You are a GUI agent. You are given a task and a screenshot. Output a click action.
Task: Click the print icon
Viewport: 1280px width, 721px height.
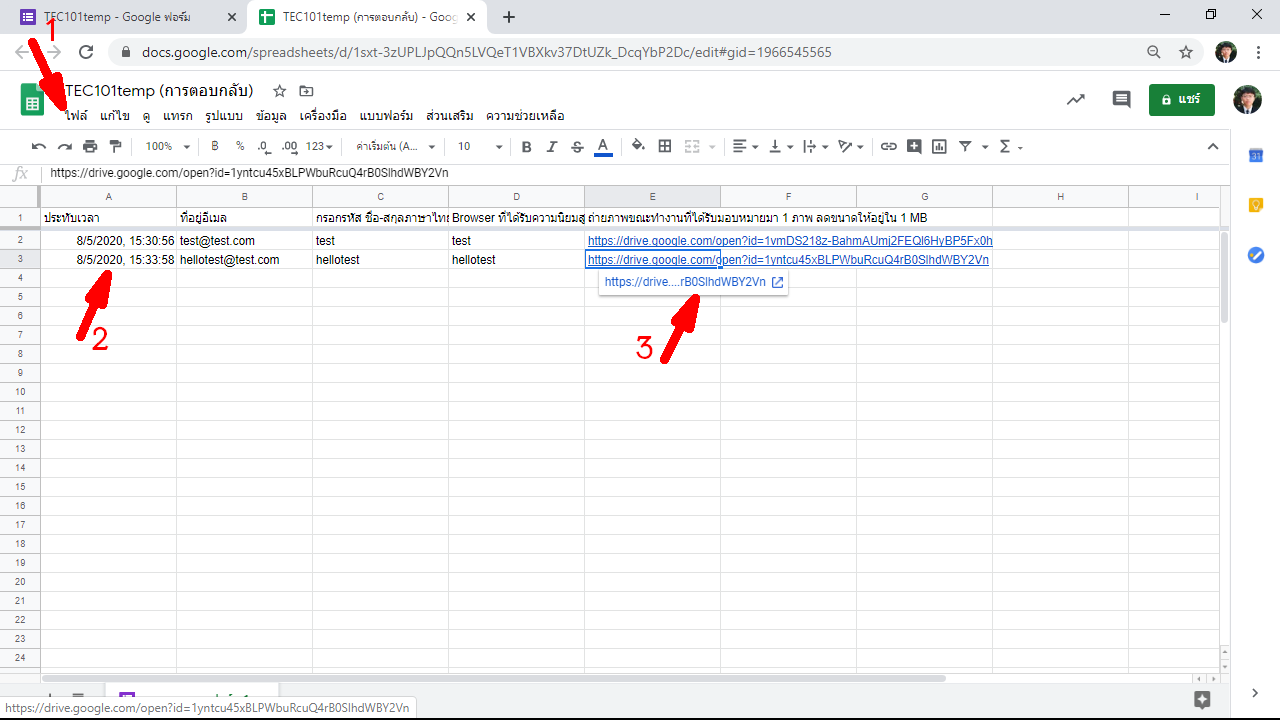[x=90, y=147]
